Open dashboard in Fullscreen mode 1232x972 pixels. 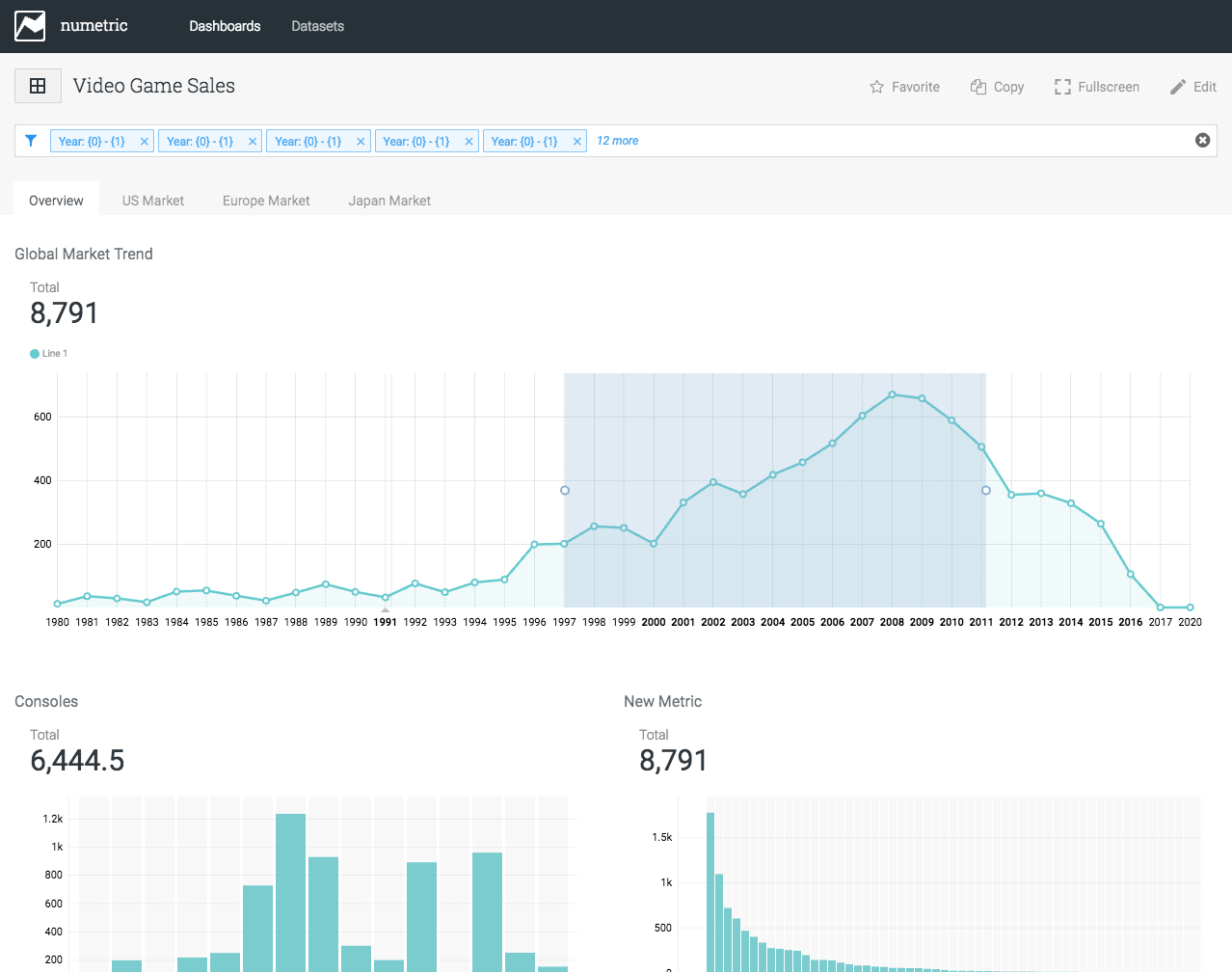1097,87
